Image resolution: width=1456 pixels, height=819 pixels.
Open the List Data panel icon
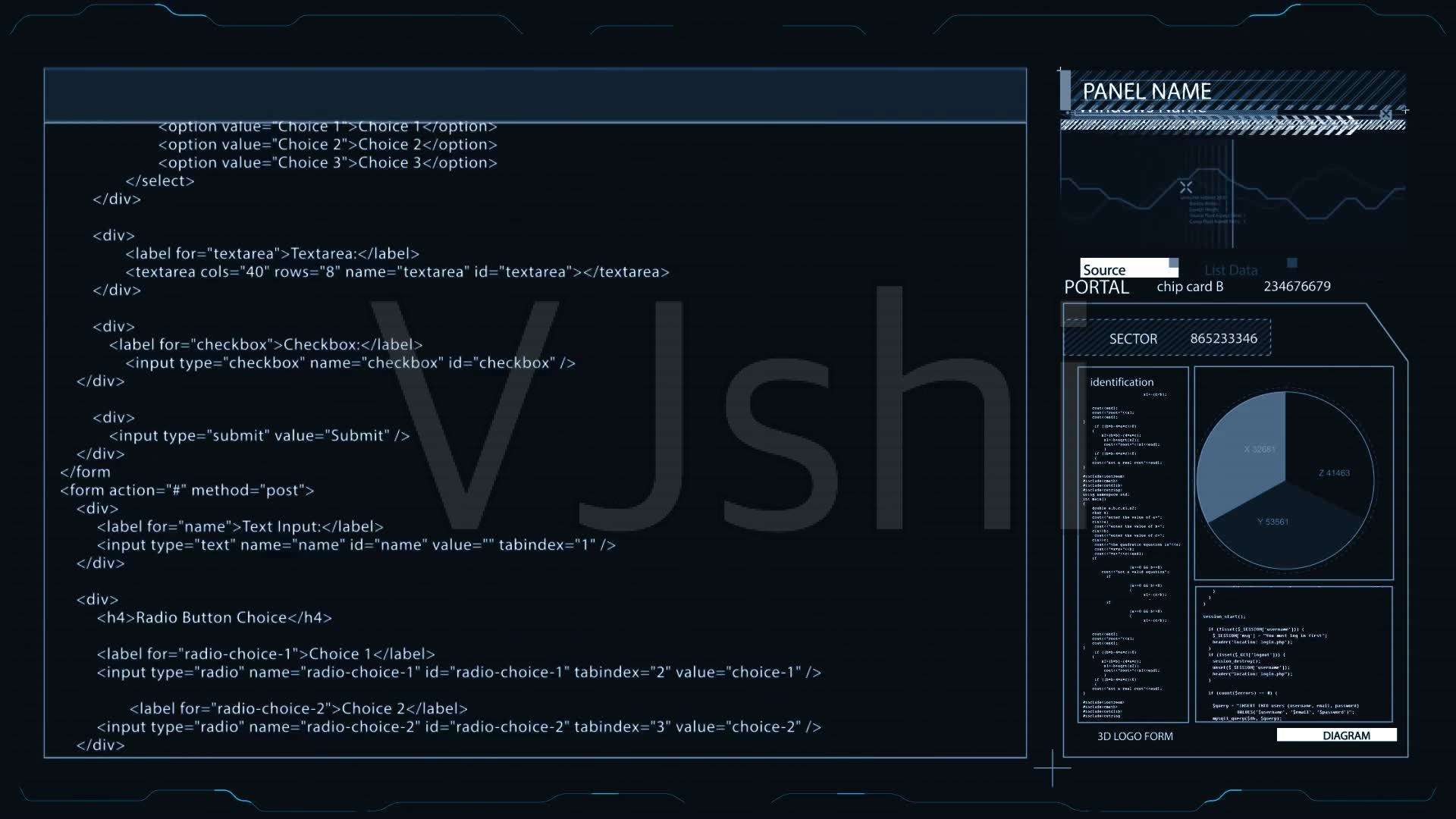click(1289, 262)
